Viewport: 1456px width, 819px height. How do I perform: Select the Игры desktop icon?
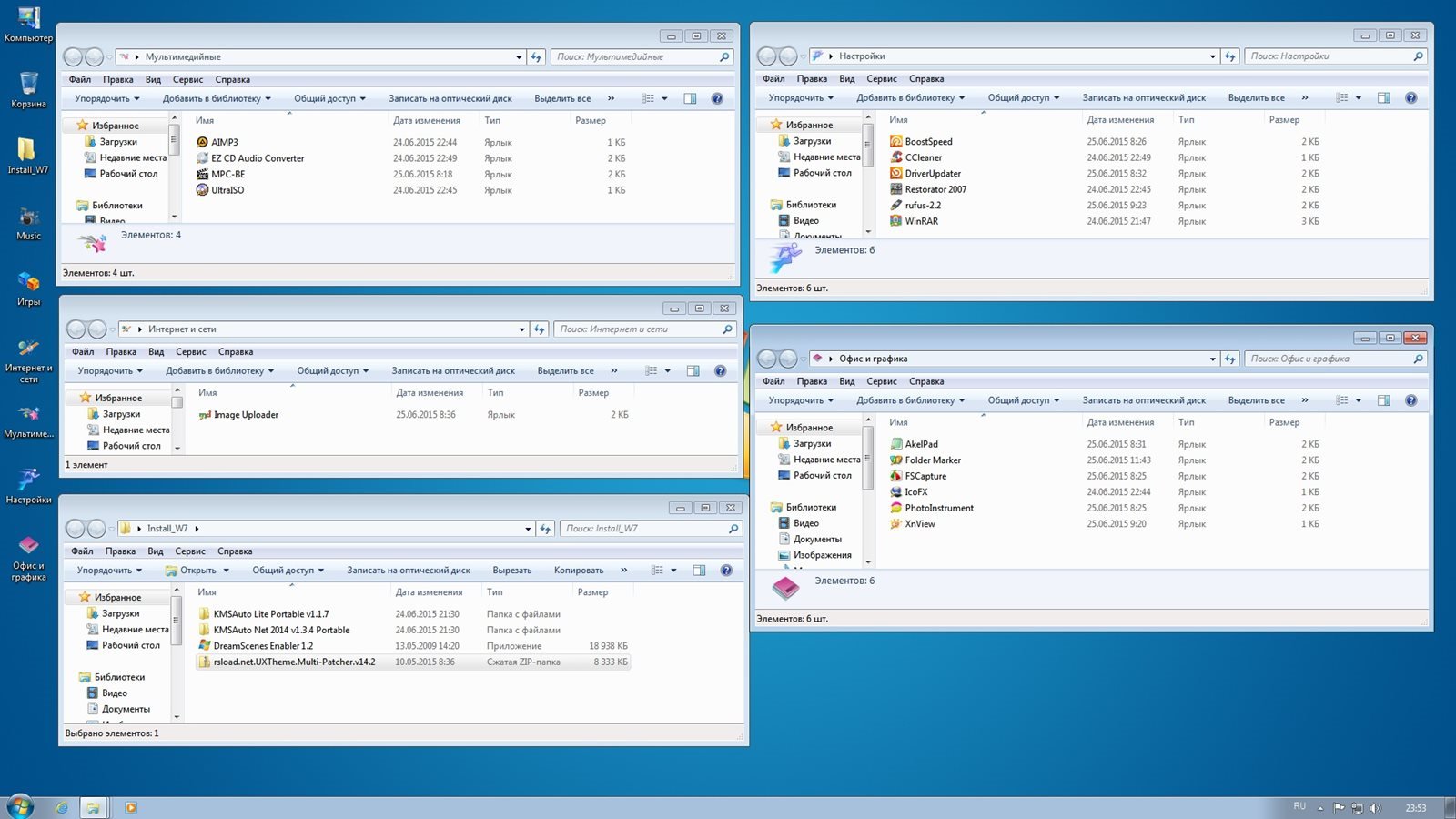coord(28,288)
